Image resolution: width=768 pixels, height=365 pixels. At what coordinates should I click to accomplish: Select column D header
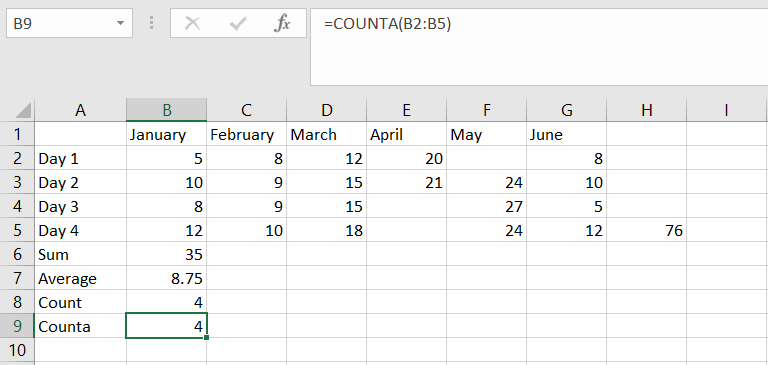click(x=327, y=110)
